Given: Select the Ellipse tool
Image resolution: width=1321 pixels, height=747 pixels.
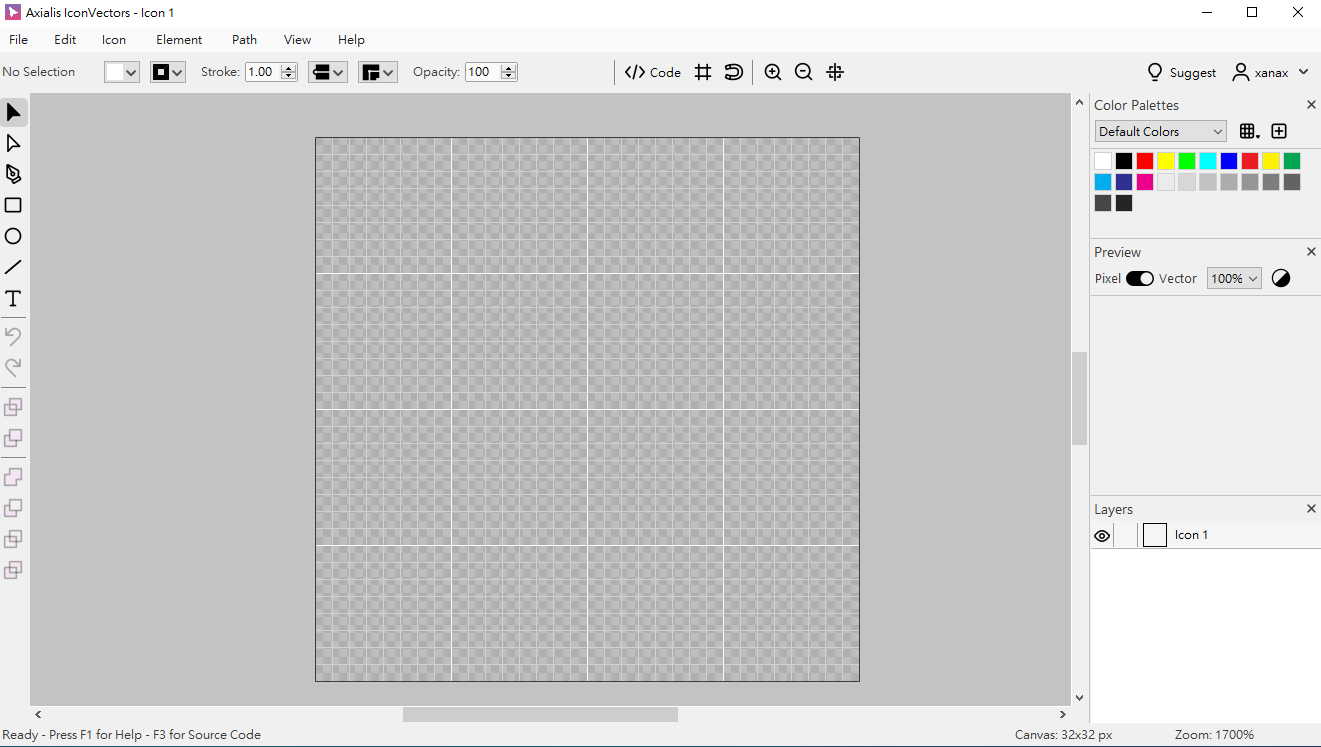Looking at the screenshot, I should pos(13,236).
